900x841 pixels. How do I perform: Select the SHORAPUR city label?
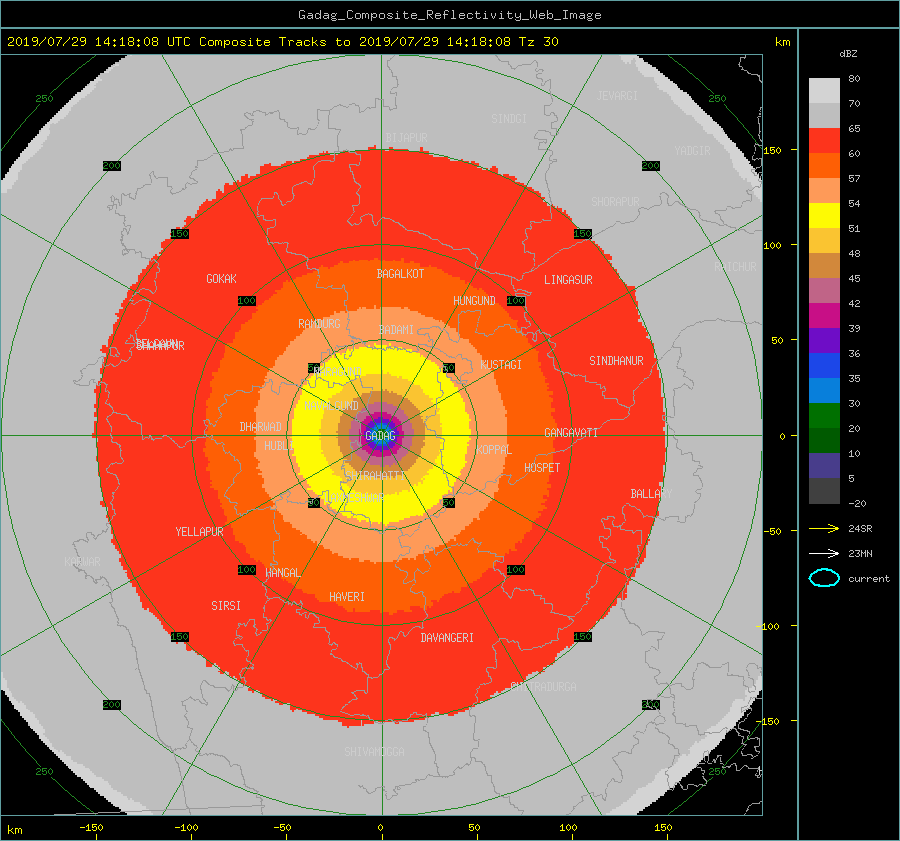point(615,201)
